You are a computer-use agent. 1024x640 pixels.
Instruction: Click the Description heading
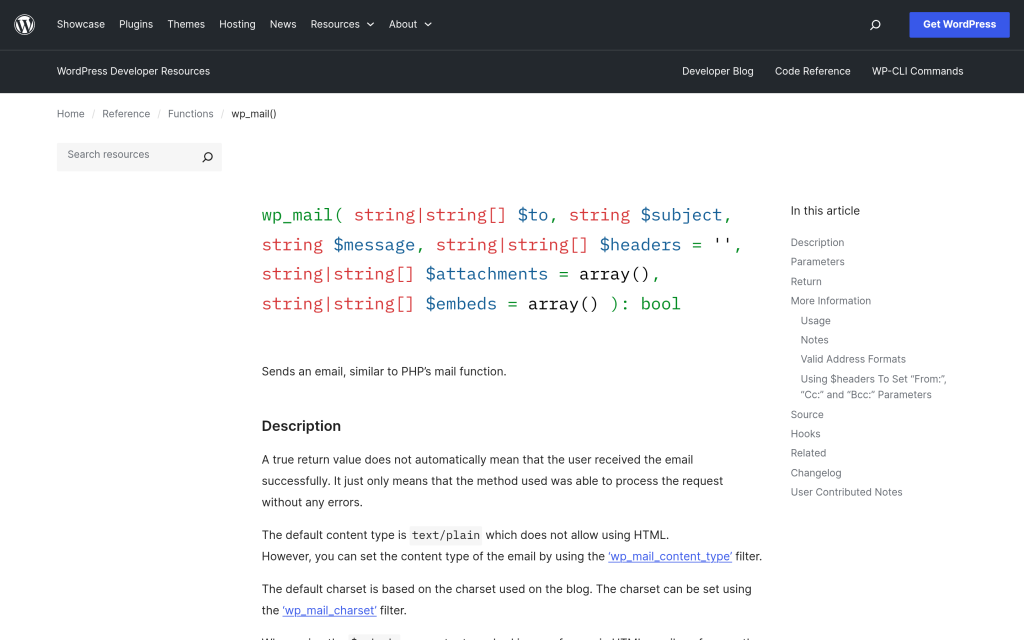[301, 426]
